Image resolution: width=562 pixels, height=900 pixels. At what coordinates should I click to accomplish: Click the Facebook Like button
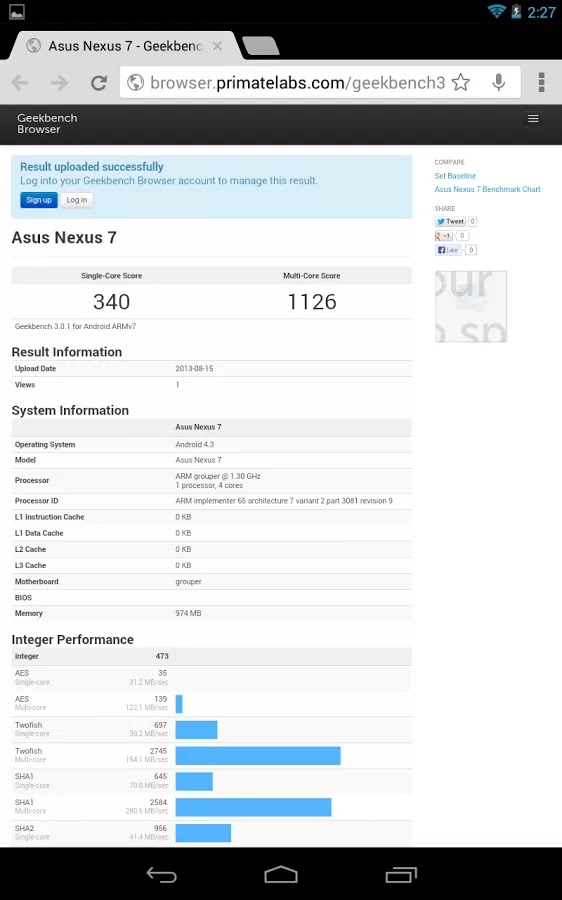(x=448, y=250)
